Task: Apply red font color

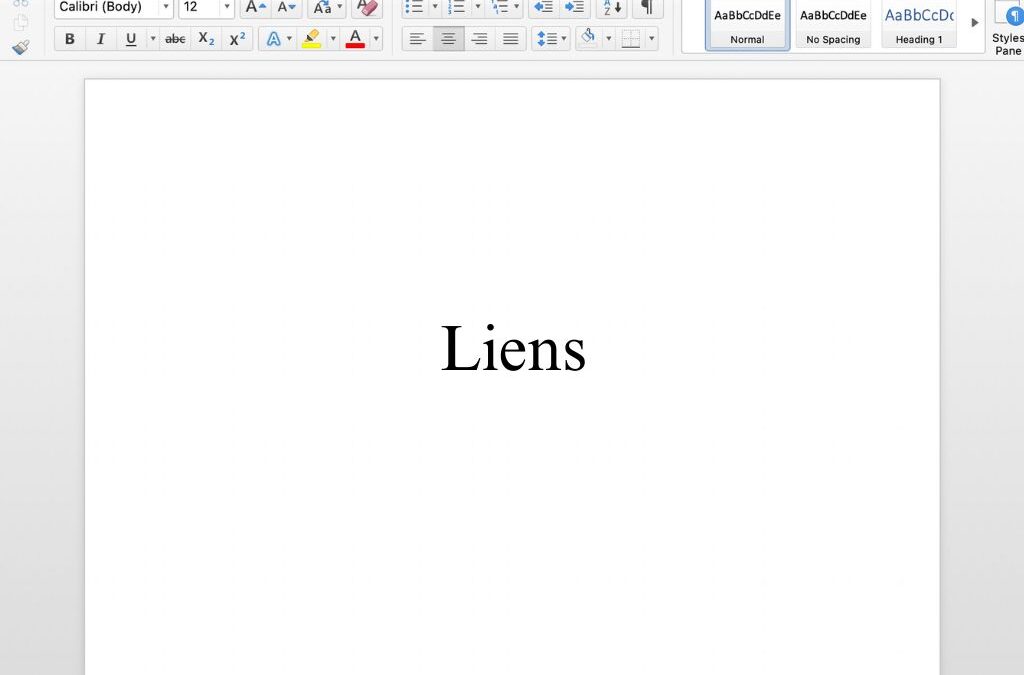Action: [x=355, y=39]
